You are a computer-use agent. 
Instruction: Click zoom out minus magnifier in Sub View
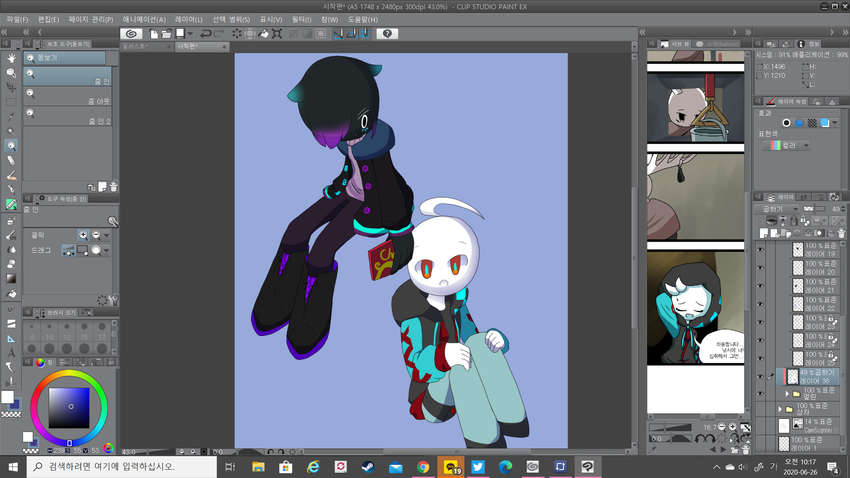722,427
